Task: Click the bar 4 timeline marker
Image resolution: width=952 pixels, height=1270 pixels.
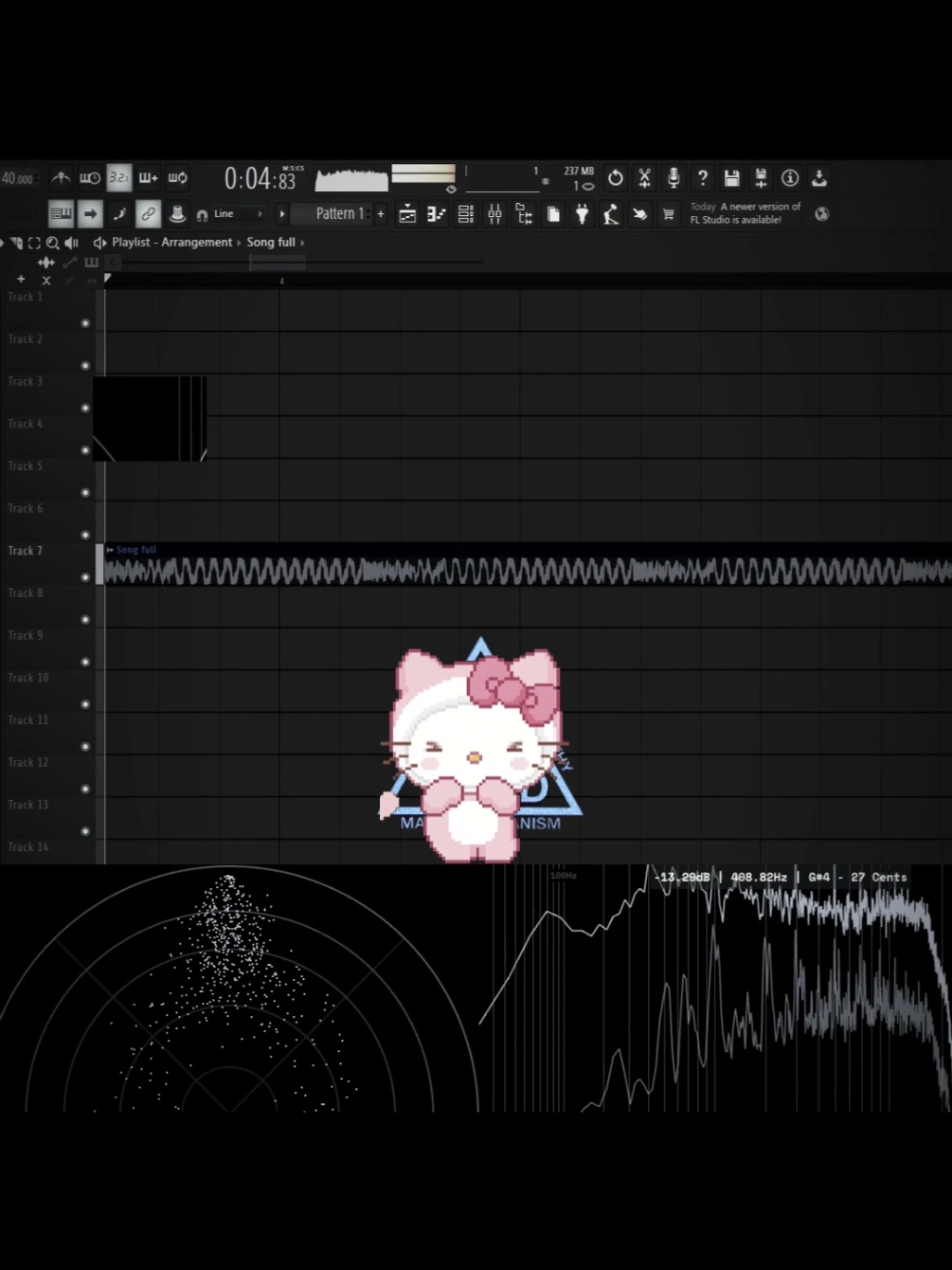Action: coord(281,281)
